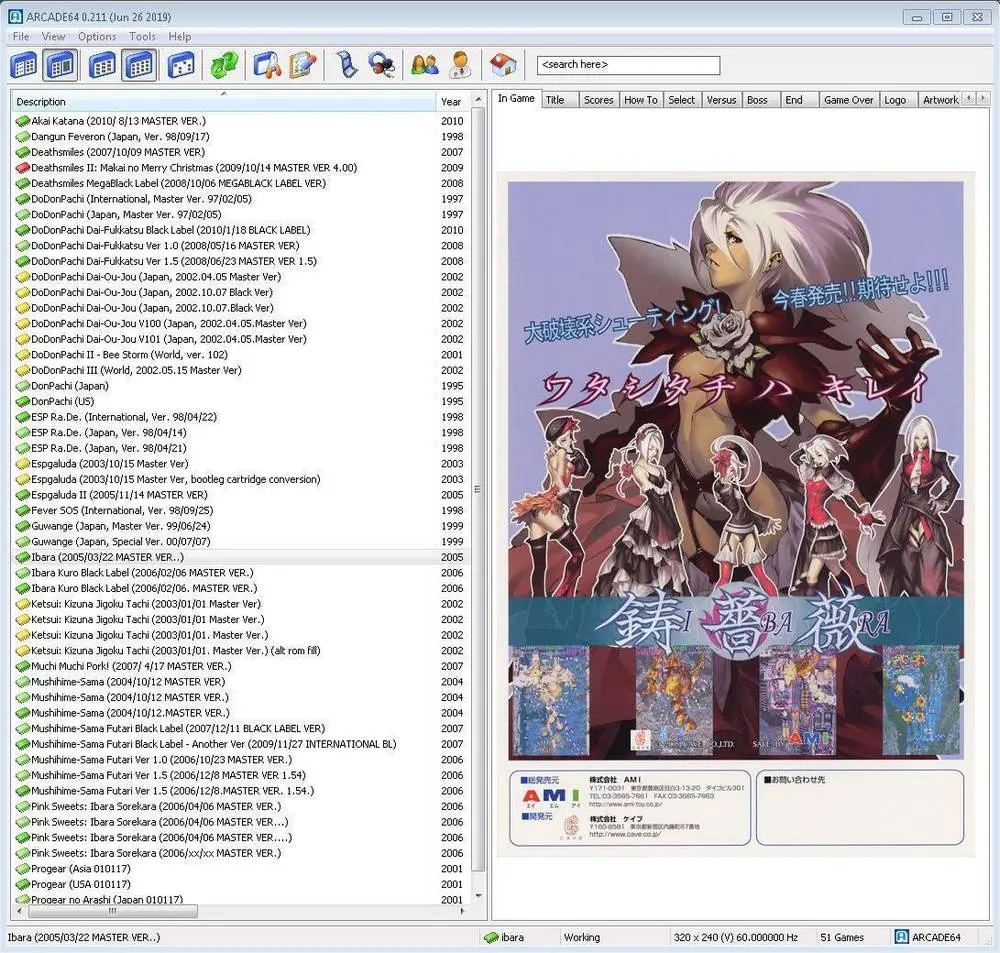Switch to the Title tab
This screenshot has height=953, width=1000.
560,100
